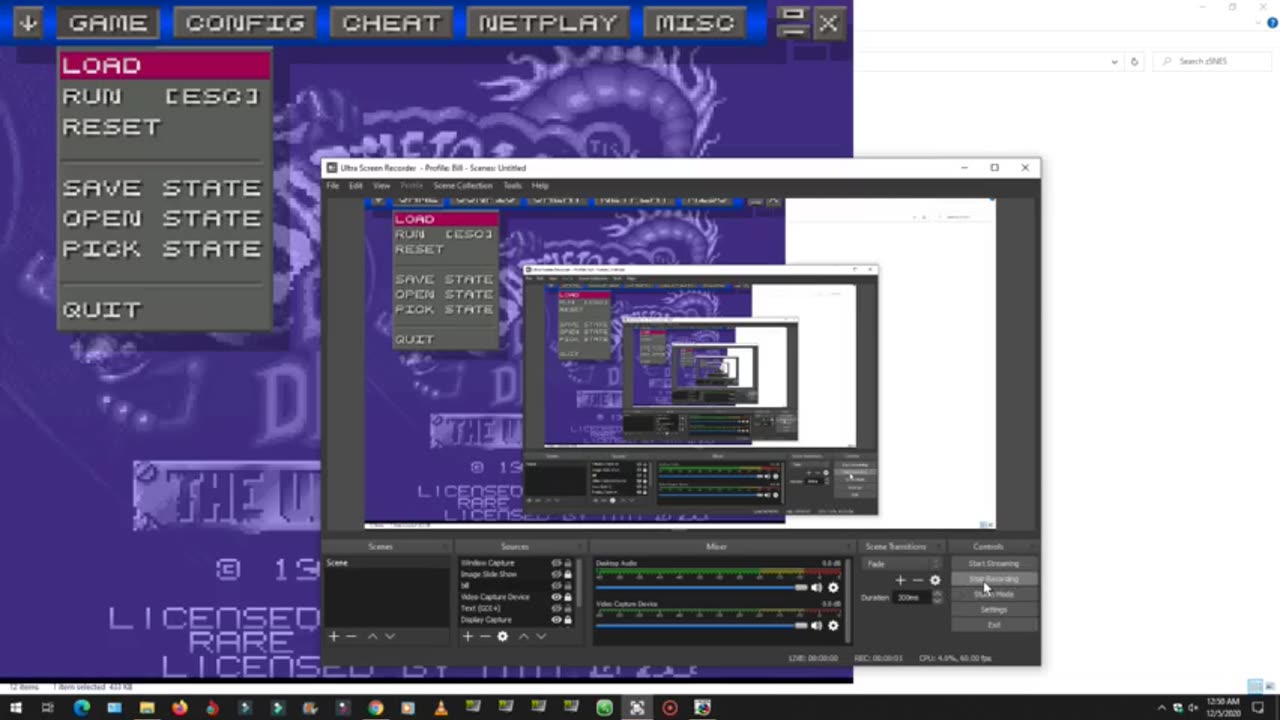Toggle lock for the Image Slide Show source

tap(568, 574)
